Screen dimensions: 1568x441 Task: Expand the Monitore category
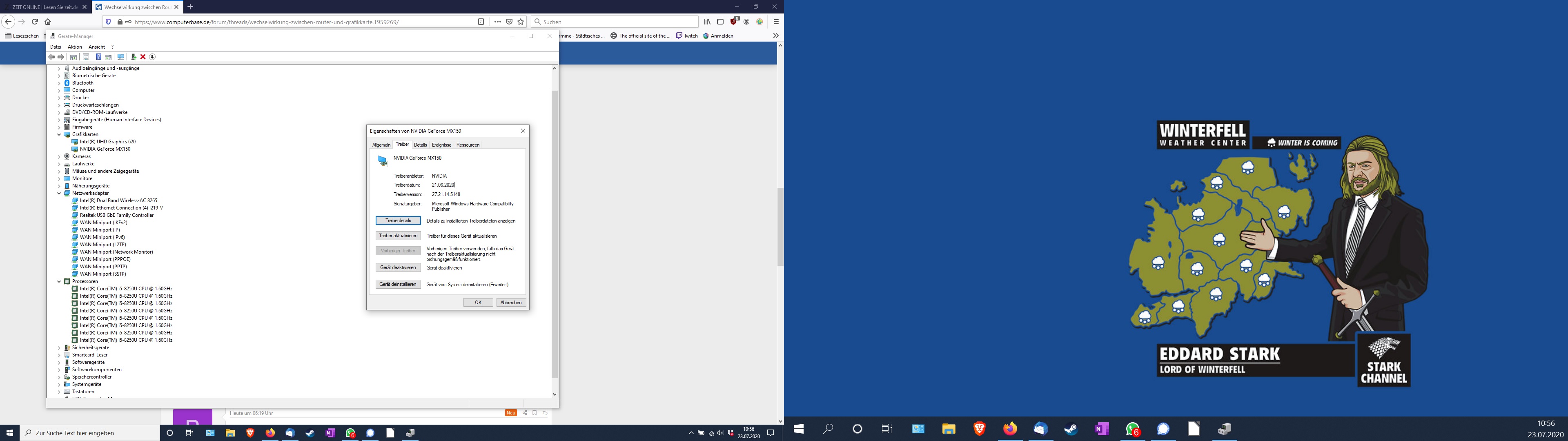point(59,178)
